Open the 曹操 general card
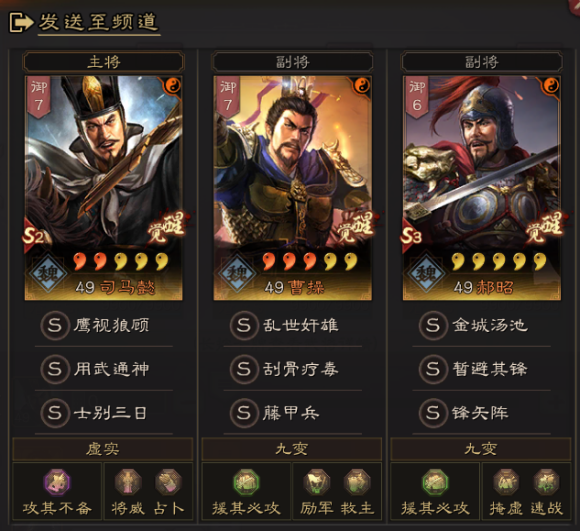Screen dimensions: 580x531 (x=293, y=188)
